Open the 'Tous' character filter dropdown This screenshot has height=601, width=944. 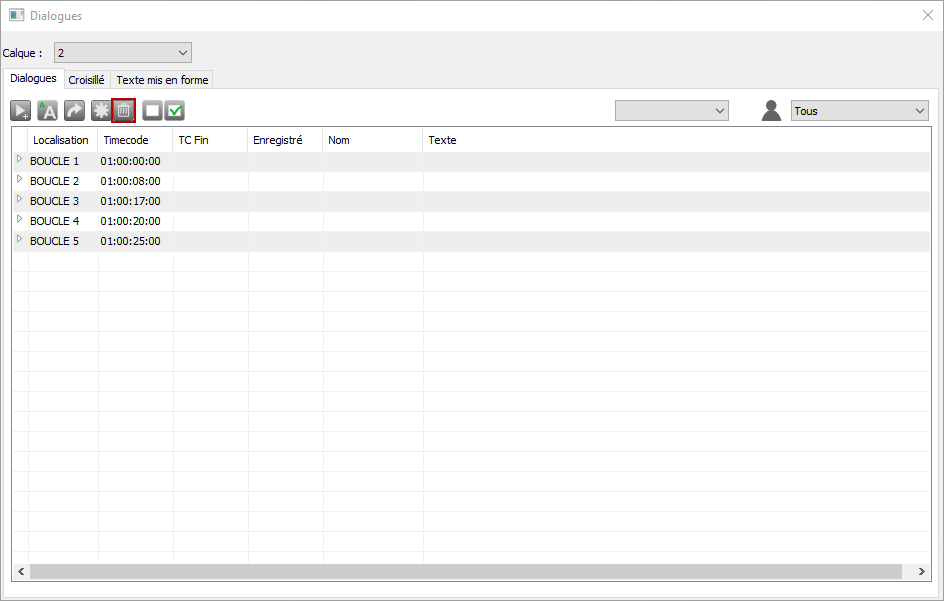click(x=859, y=111)
